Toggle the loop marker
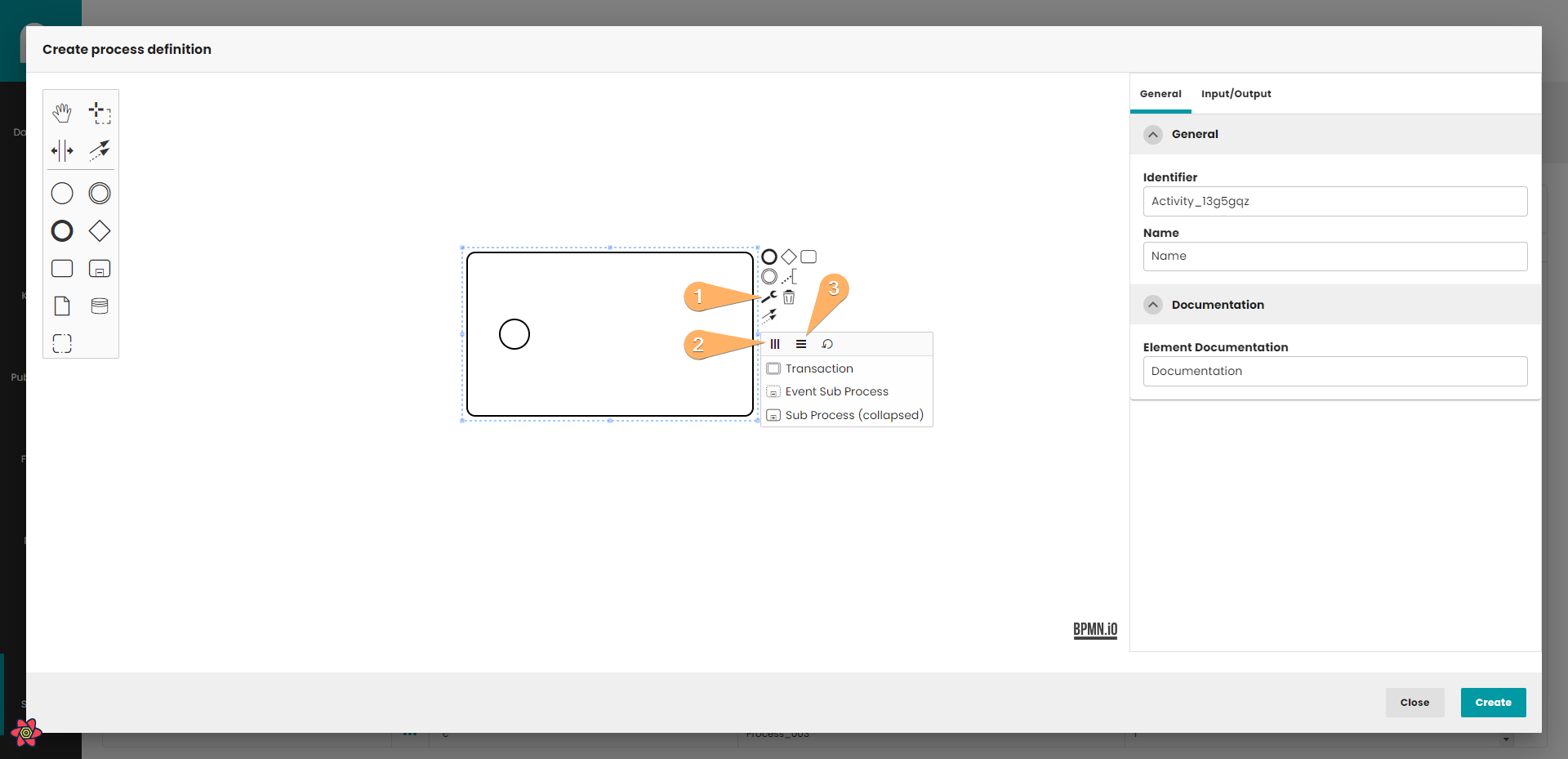Screen dimensions: 1568x759 click(827, 344)
